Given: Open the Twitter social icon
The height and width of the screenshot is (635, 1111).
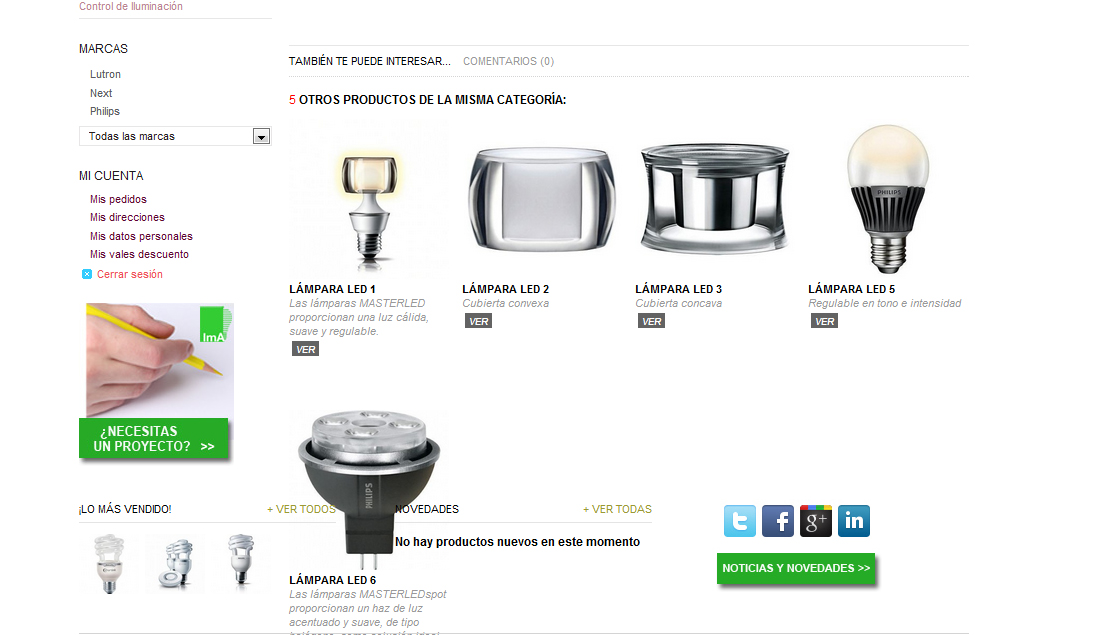Looking at the screenshot, I should pyautogui.click(x=740, y=521).
